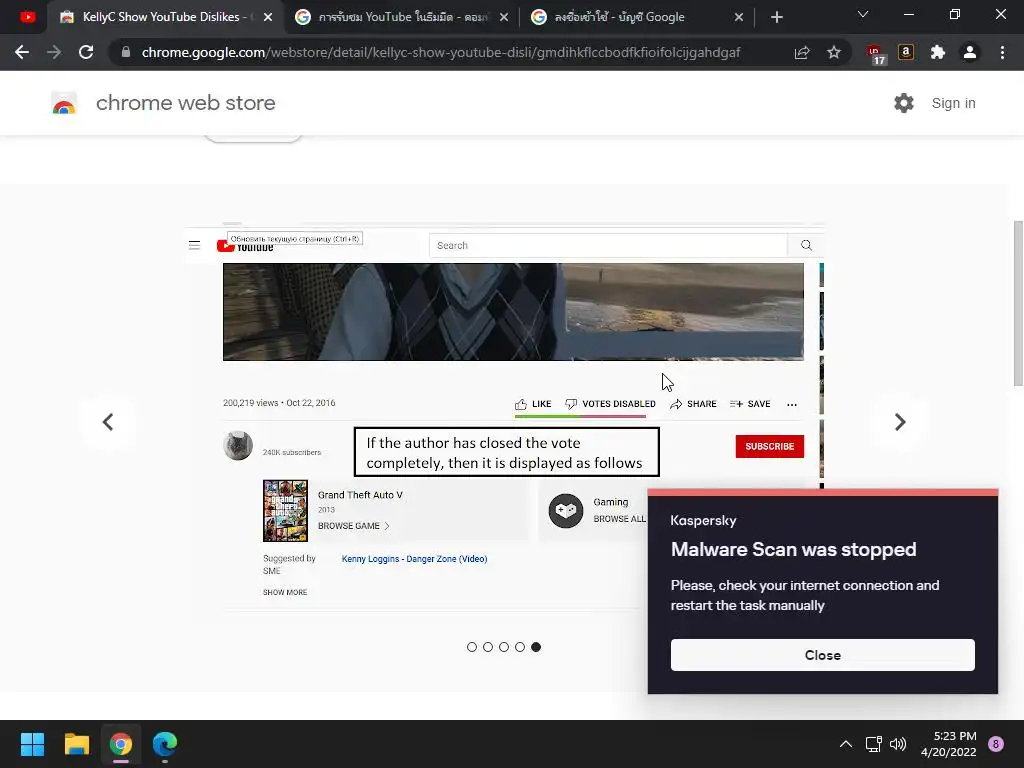
Task: Select the first carousel dot
Action: click(472, 647)
